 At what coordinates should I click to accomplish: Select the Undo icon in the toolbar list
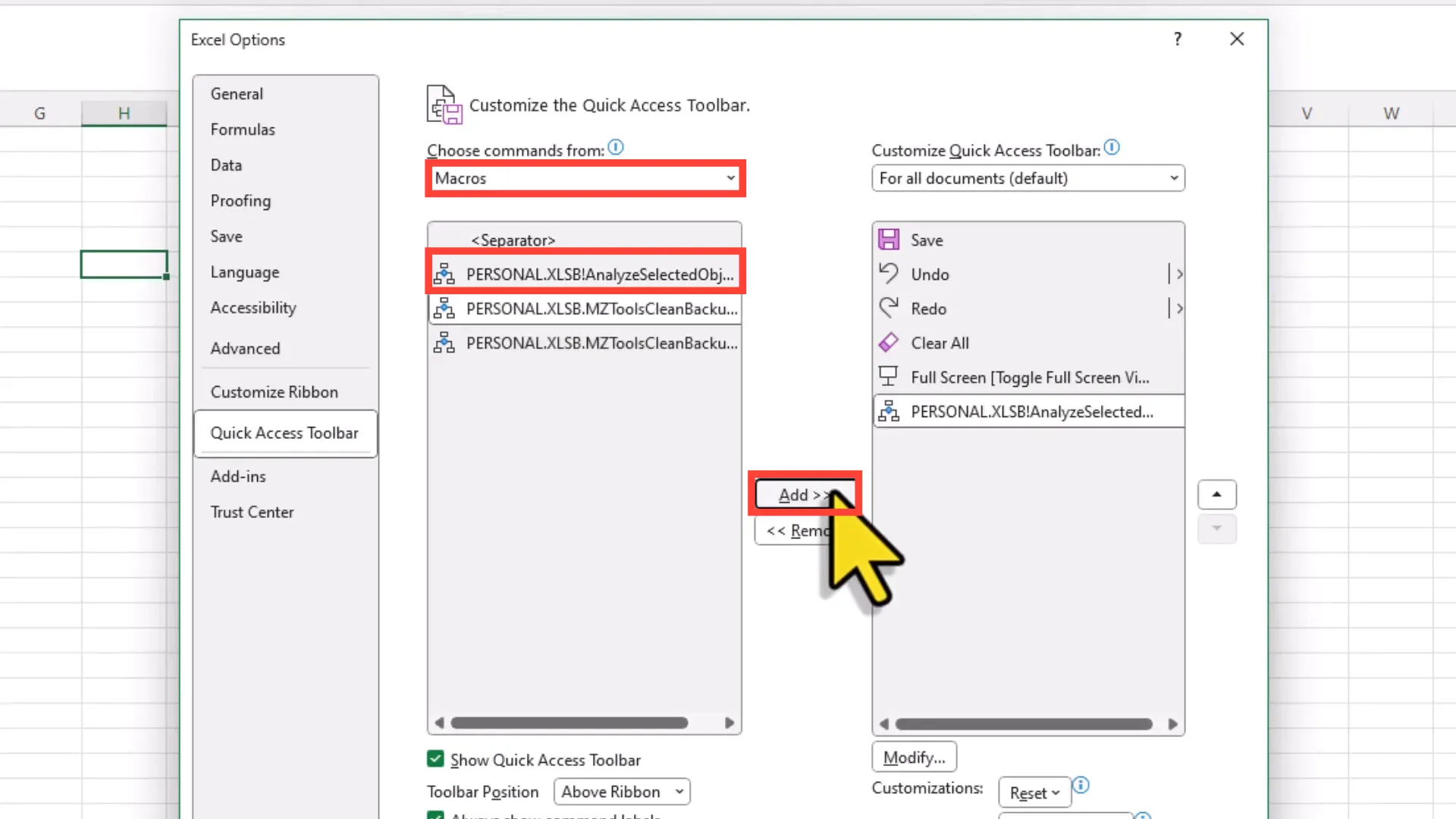(888, 274)
